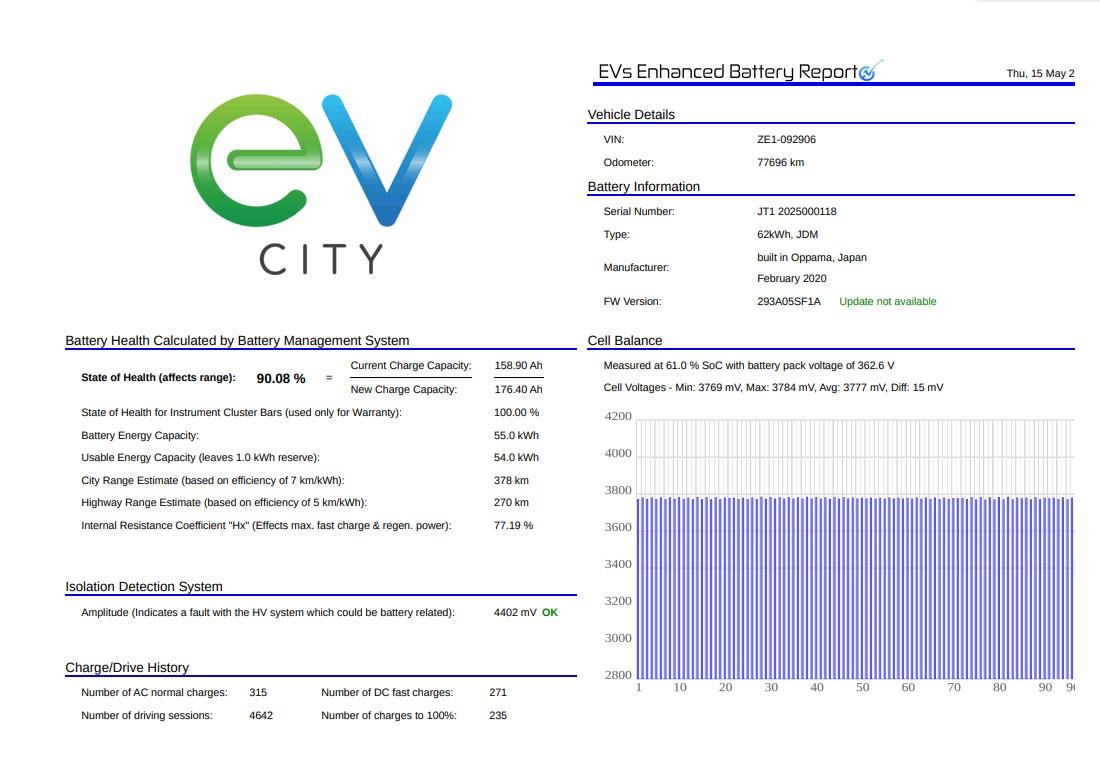This screenshot has height=757, width=1100.
Task: Click the Cell Balance section heading
Action: tap(624, 341)
